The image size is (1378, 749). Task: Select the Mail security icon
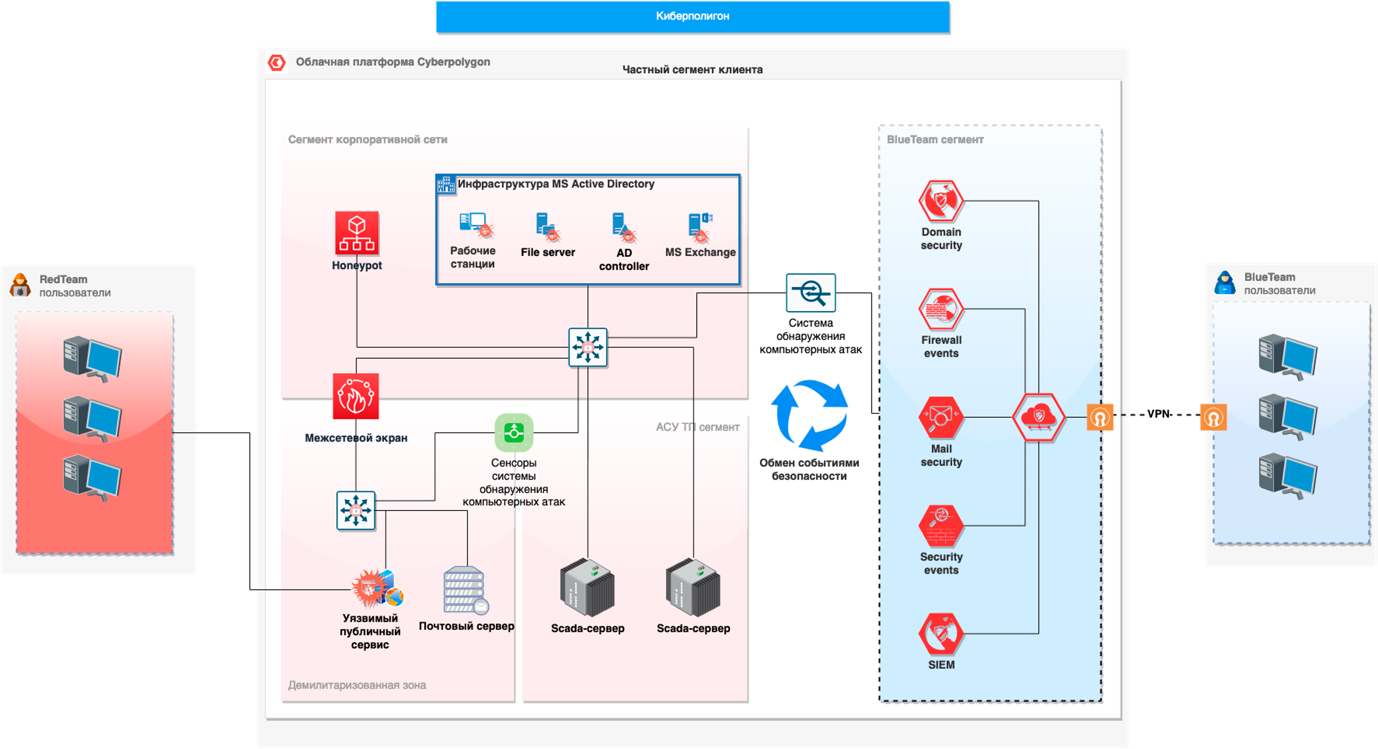pyautogui.click(x=941, y=417)
